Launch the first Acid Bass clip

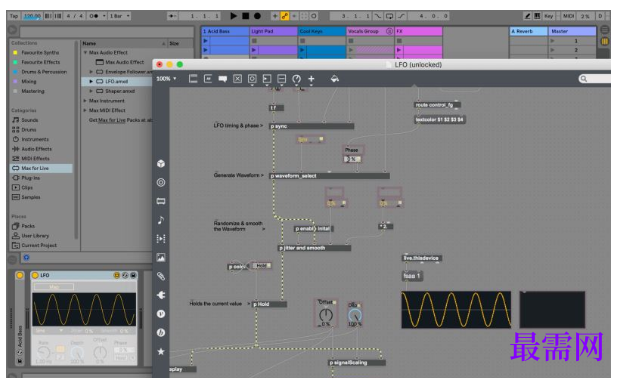click(205, 40)
